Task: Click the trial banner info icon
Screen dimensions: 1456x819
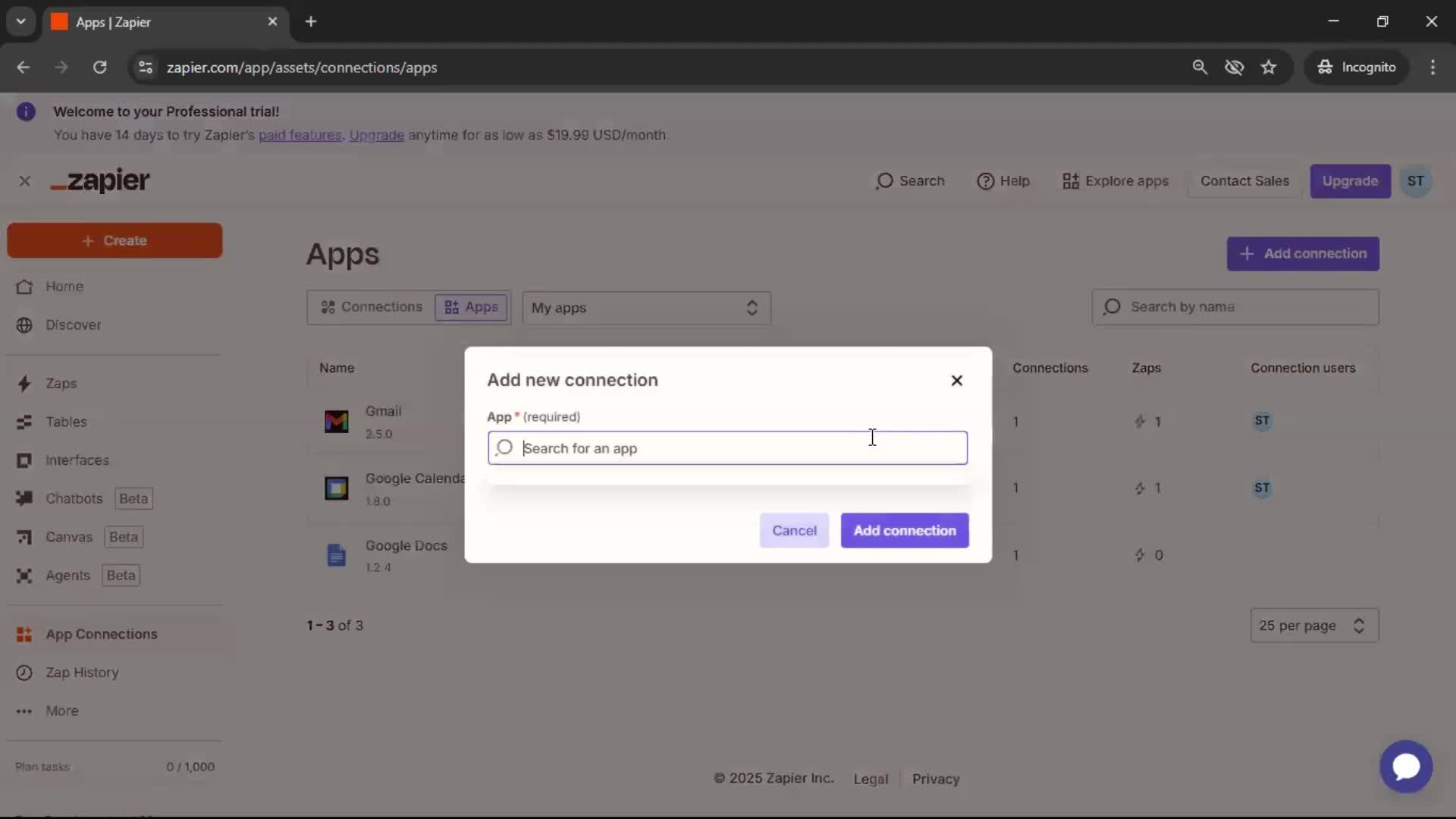Action: 26,112
